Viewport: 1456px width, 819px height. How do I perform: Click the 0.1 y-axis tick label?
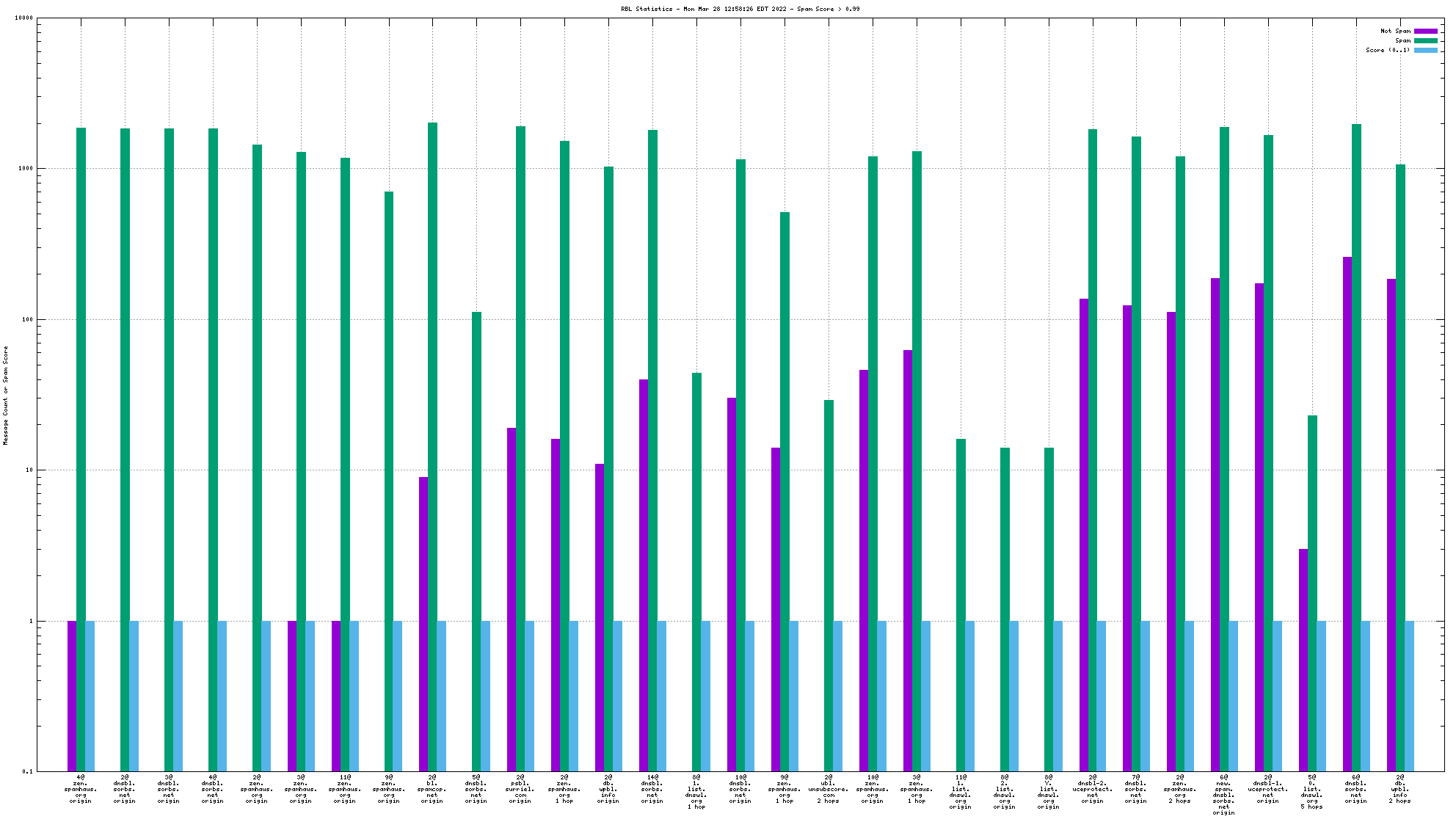[27, 771]
